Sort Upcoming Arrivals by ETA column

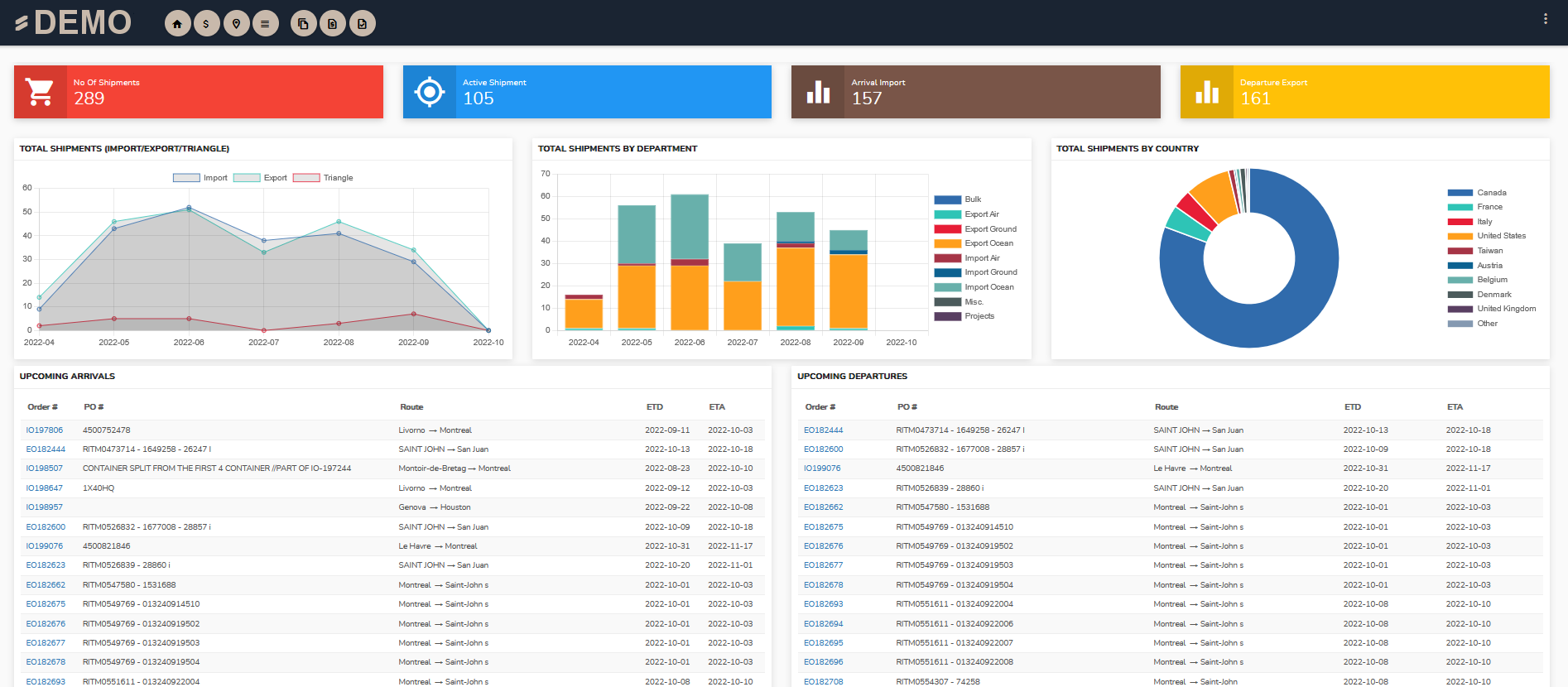pyautogui.click(x=717, y=407)
